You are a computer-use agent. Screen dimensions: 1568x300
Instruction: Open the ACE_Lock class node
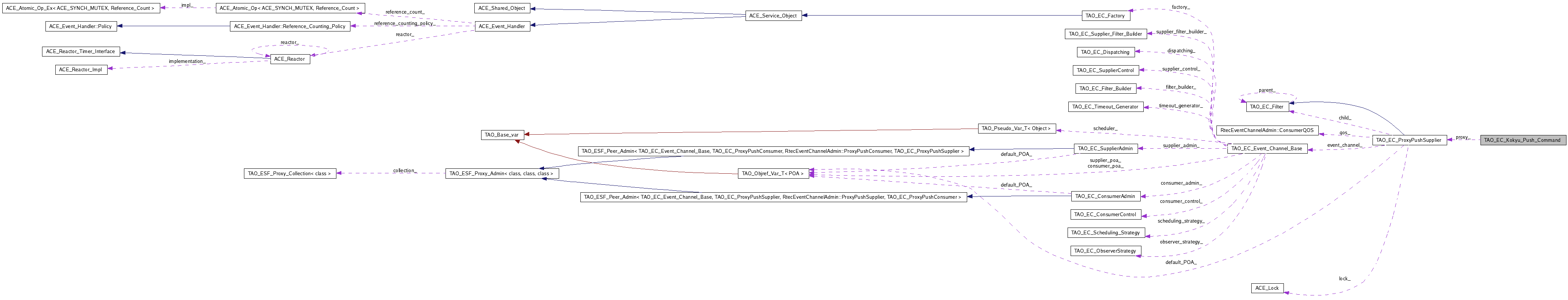(1267, 288)
